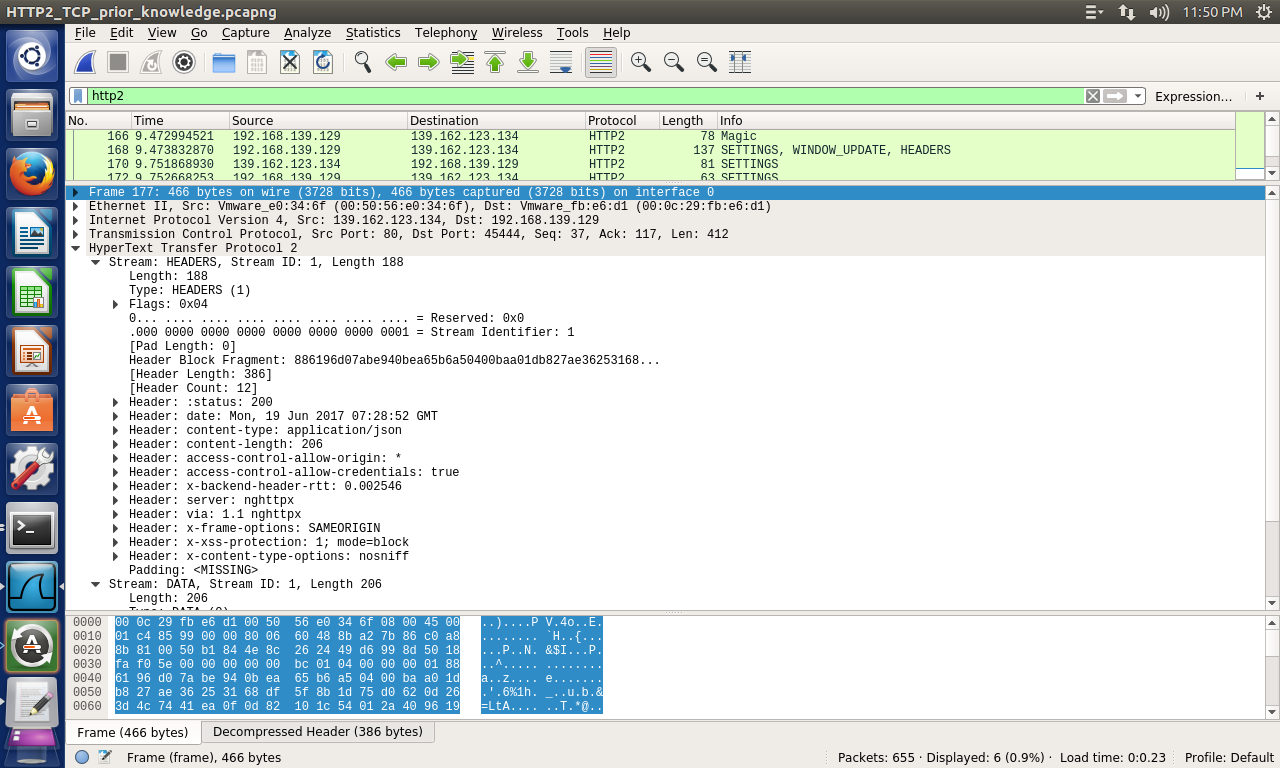Image resolution: width=1280 pixels, height=768 pixels.
Task: Open the Statistics menu
Action: [373, 33]
